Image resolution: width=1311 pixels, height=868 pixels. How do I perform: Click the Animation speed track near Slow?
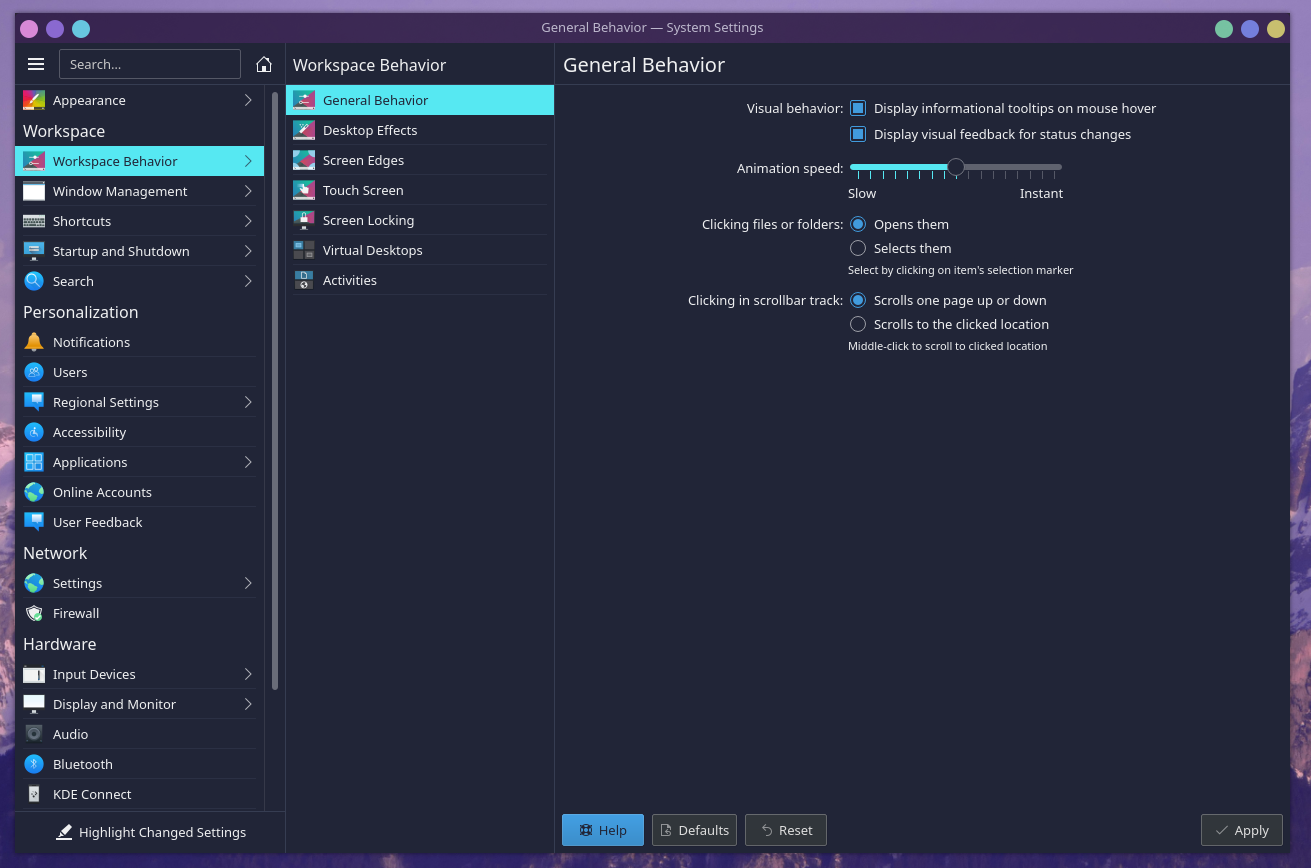pyautogui.click(x=860, y=167)
